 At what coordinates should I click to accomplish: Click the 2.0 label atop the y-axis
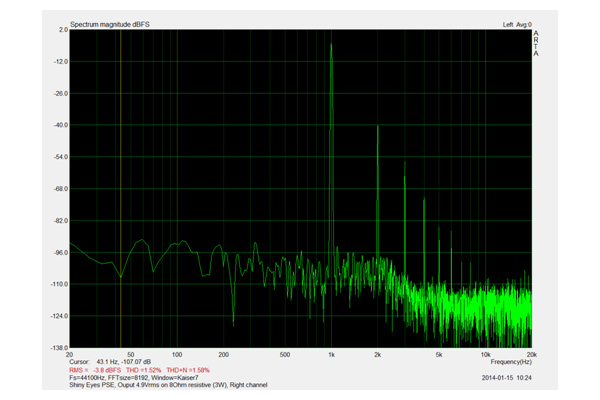coord(62,30)
